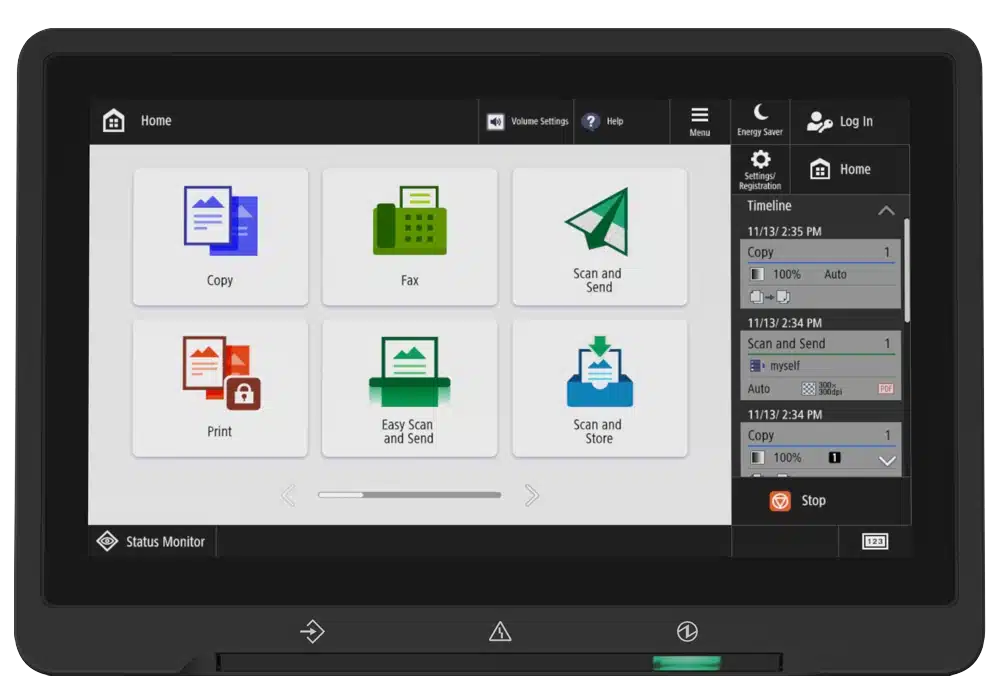Open the Copy function tile
This screenshot has width=1000, height=700.
(x=220, y=237)
